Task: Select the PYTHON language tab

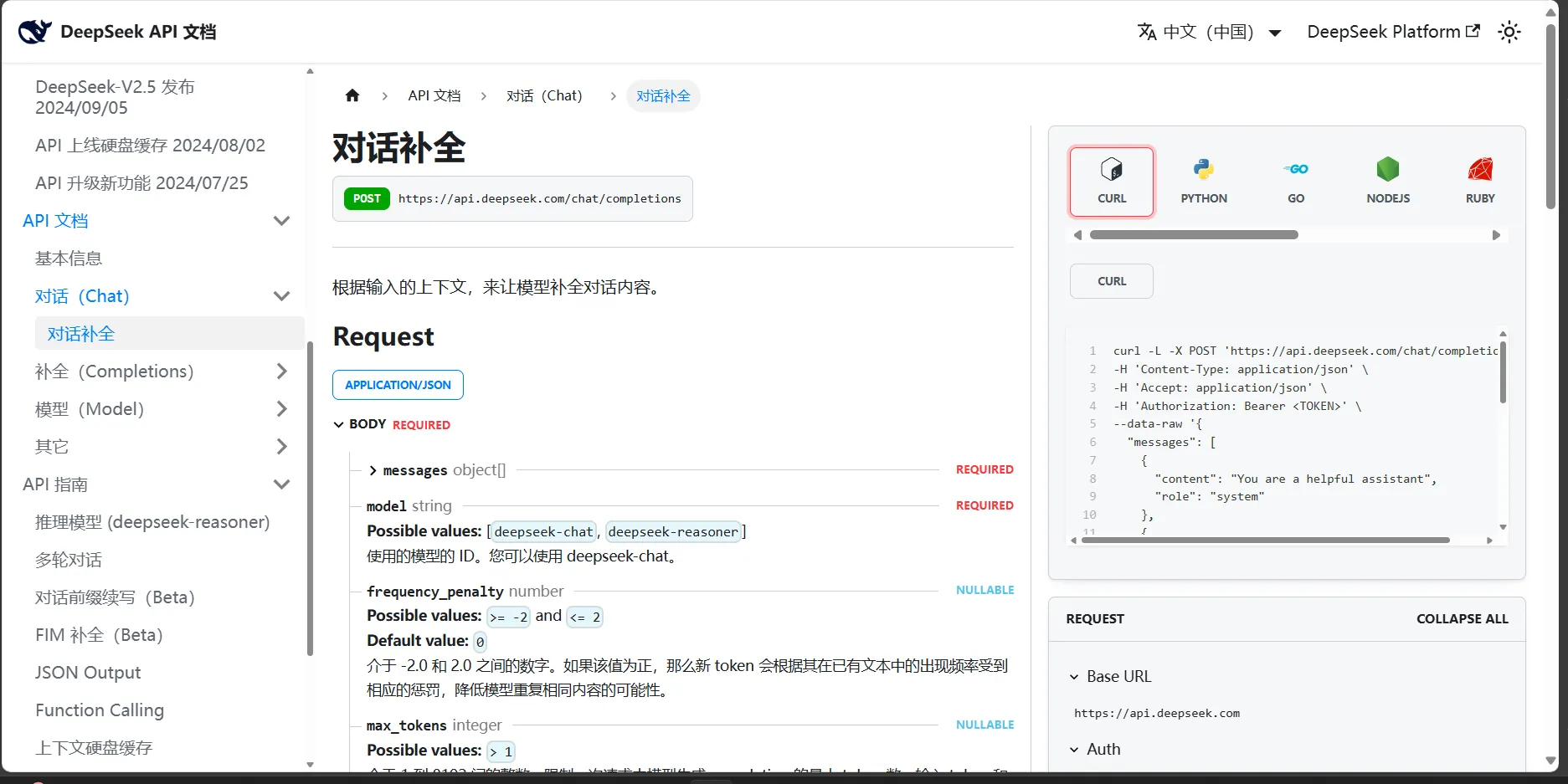Action: [1204, 182]
